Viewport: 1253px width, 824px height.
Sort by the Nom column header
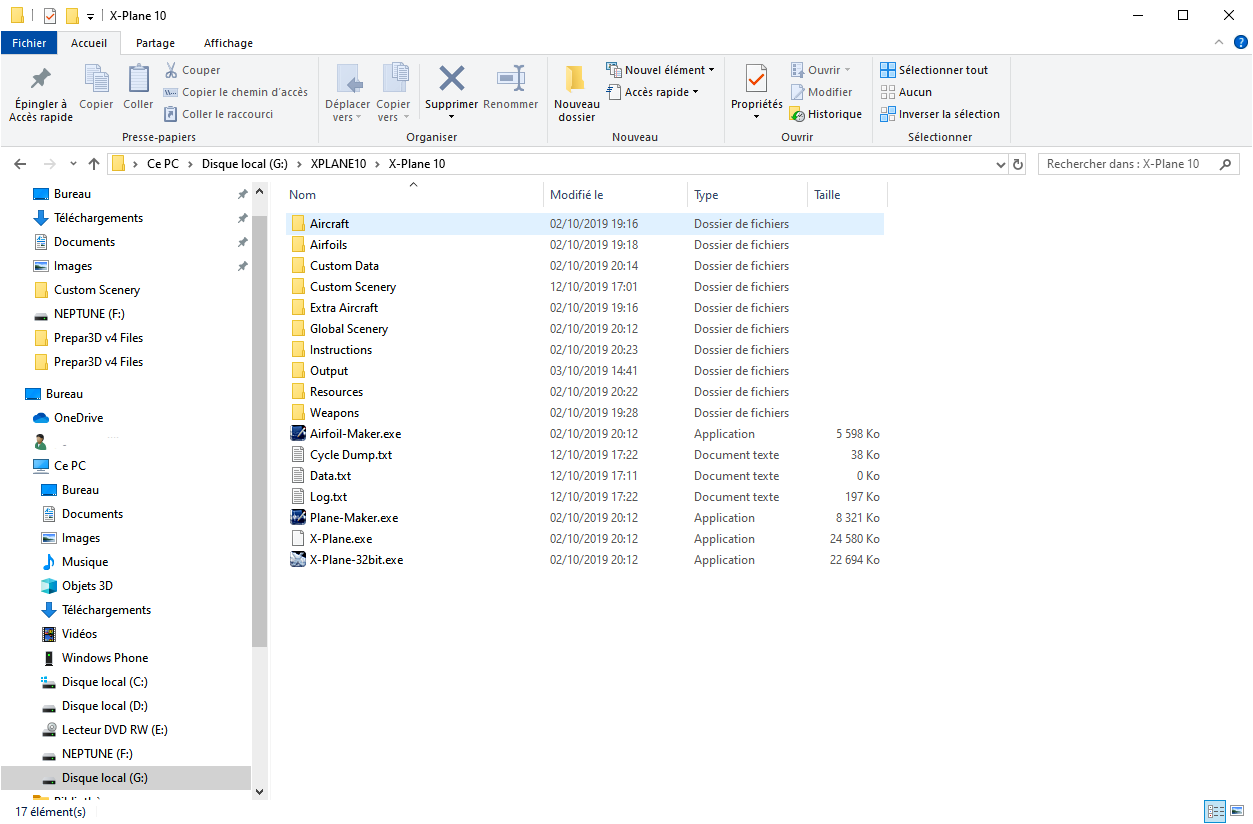413,195
